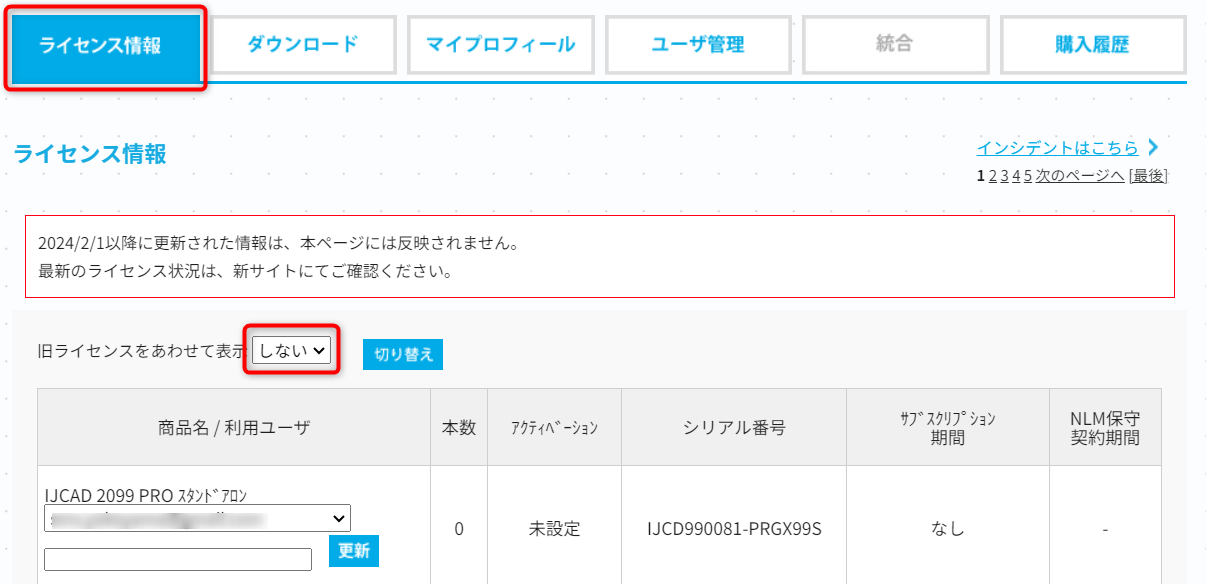The image size is (1206, 584).
Task: Go to page 2 of the license list
Action: [992, 176]
